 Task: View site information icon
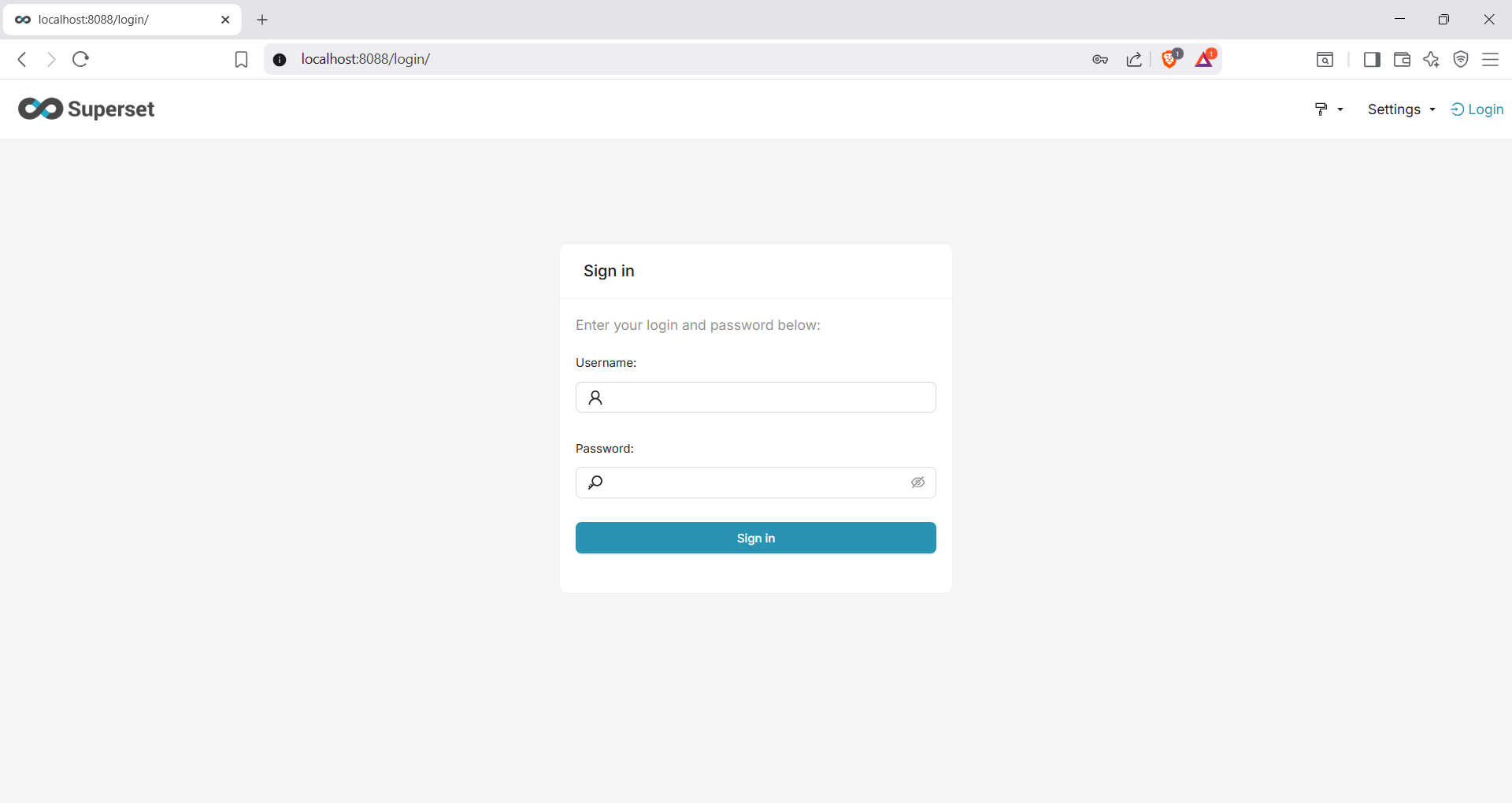point(280,60)
